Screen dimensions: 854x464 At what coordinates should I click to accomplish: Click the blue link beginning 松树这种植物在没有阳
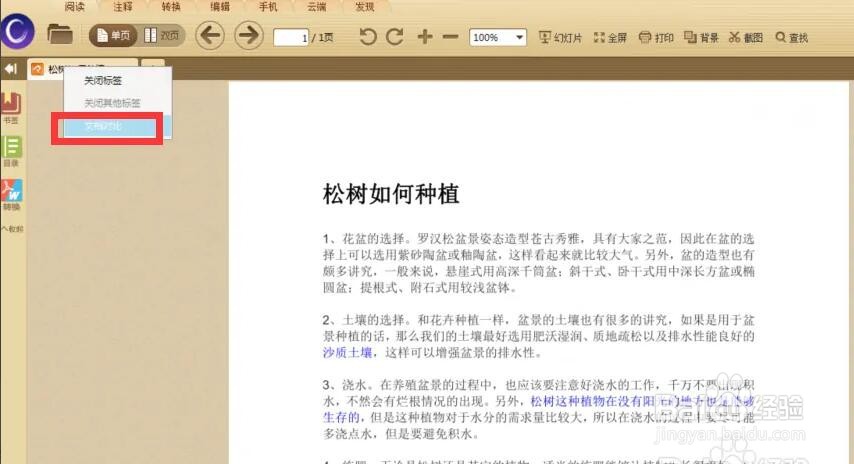pyautogui.click(x=539, y=410)
